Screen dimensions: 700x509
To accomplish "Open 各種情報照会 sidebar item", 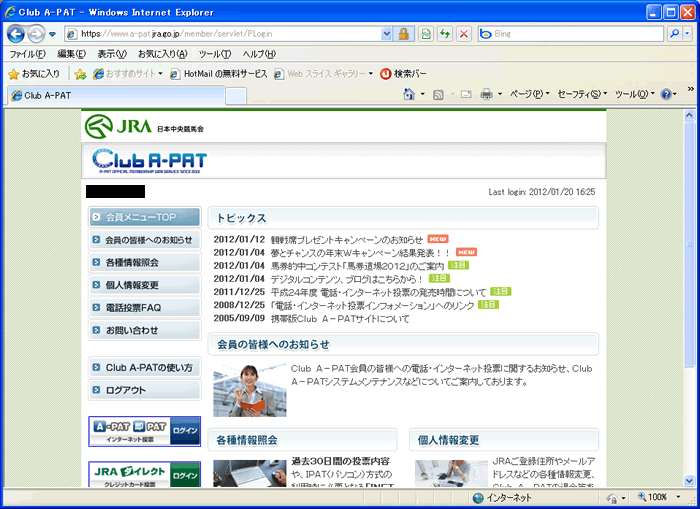I will pyautogui.click(x=145, y=263).
